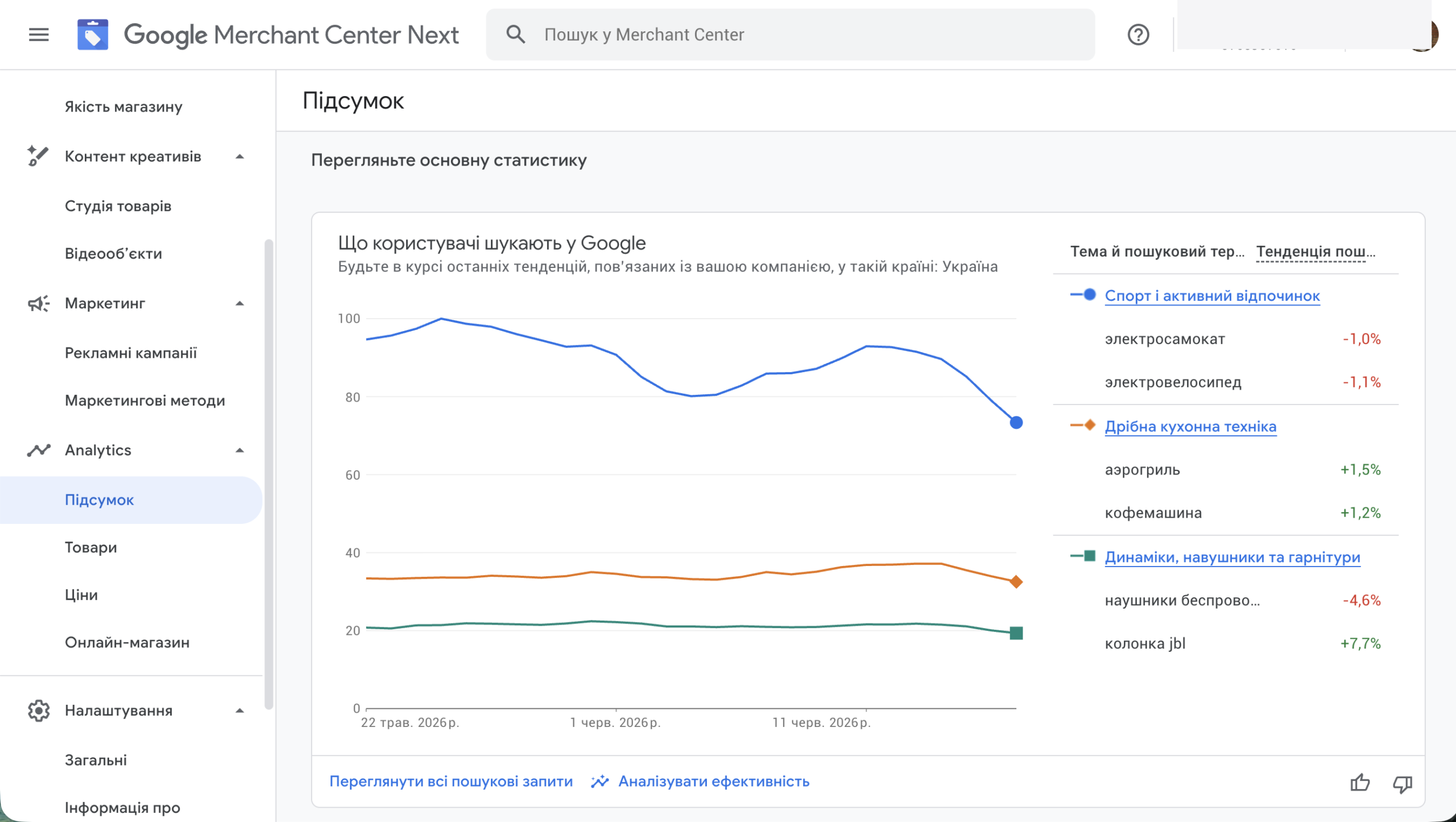Screen dimensions: 1456x822
Task: Open Студія товарів page
Action: coord(118,206)
